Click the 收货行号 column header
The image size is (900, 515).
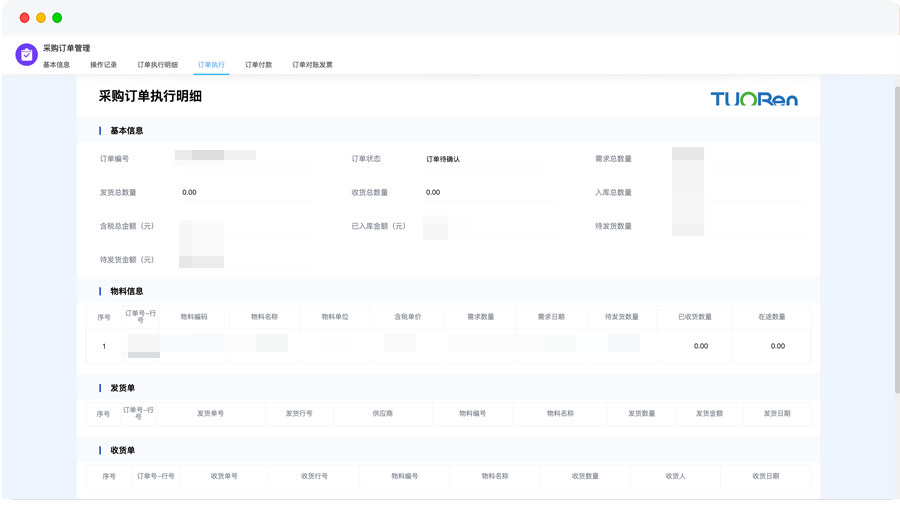coord(315,476)
